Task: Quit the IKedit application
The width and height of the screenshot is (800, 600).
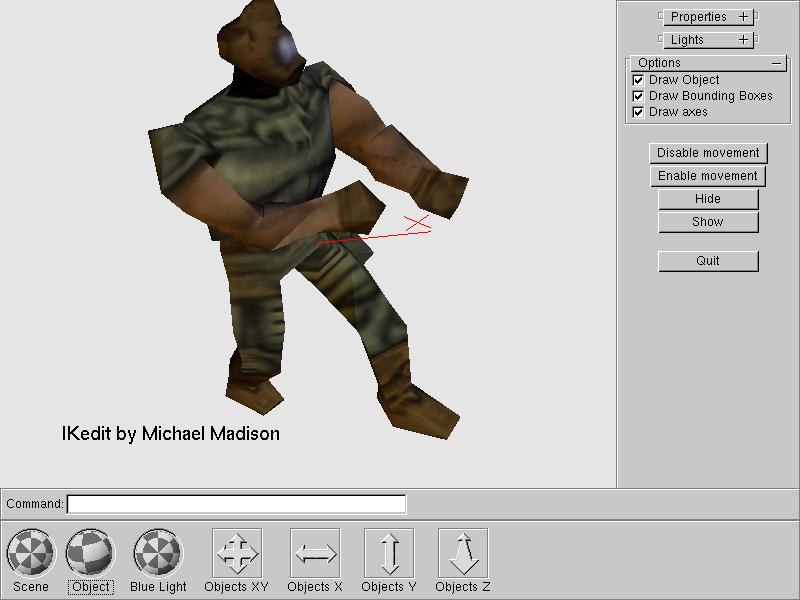Action: coord(708,261)
